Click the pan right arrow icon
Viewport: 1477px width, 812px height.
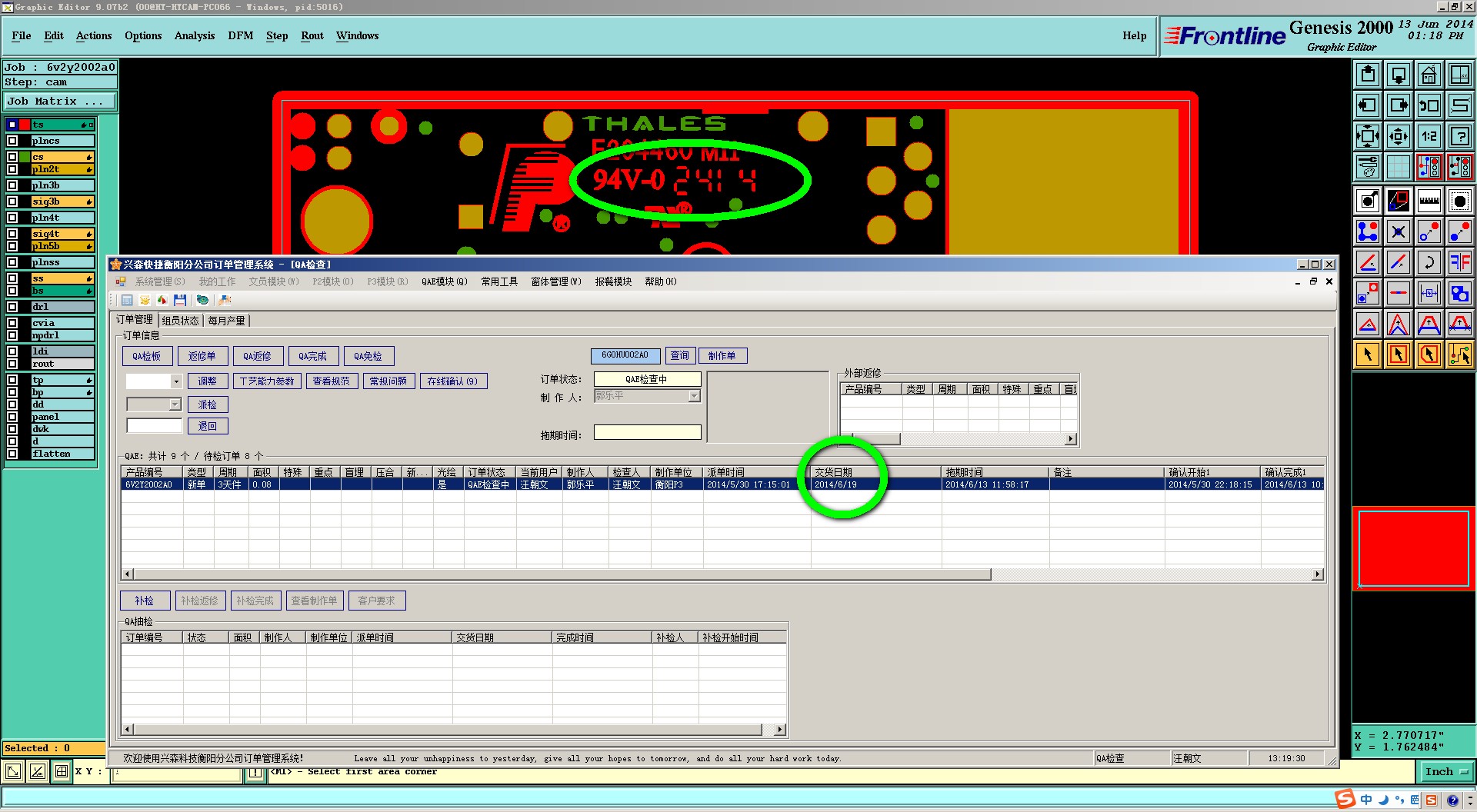pyautogui.click(x=1399, y=105)
